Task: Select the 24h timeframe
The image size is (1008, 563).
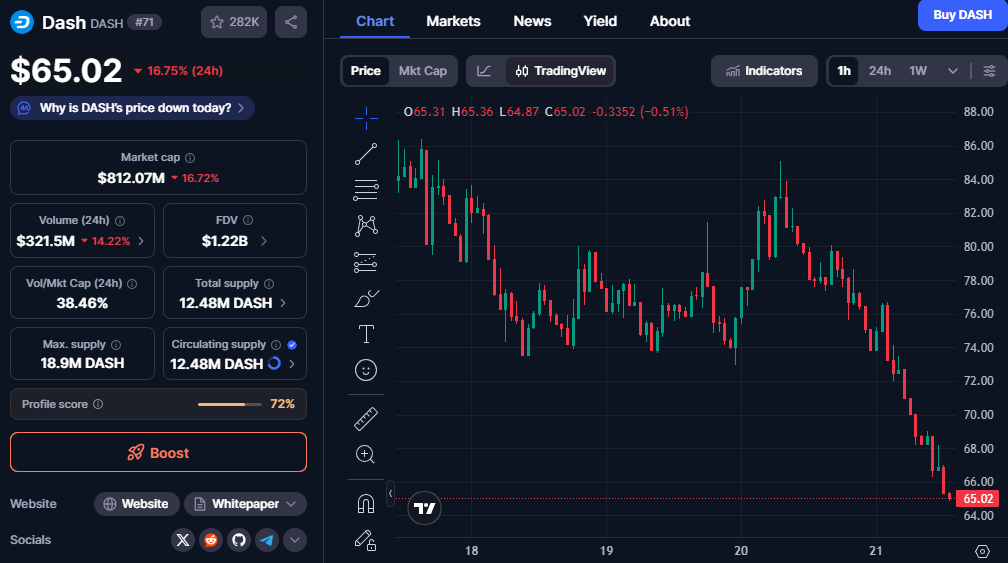Action: 880,71
